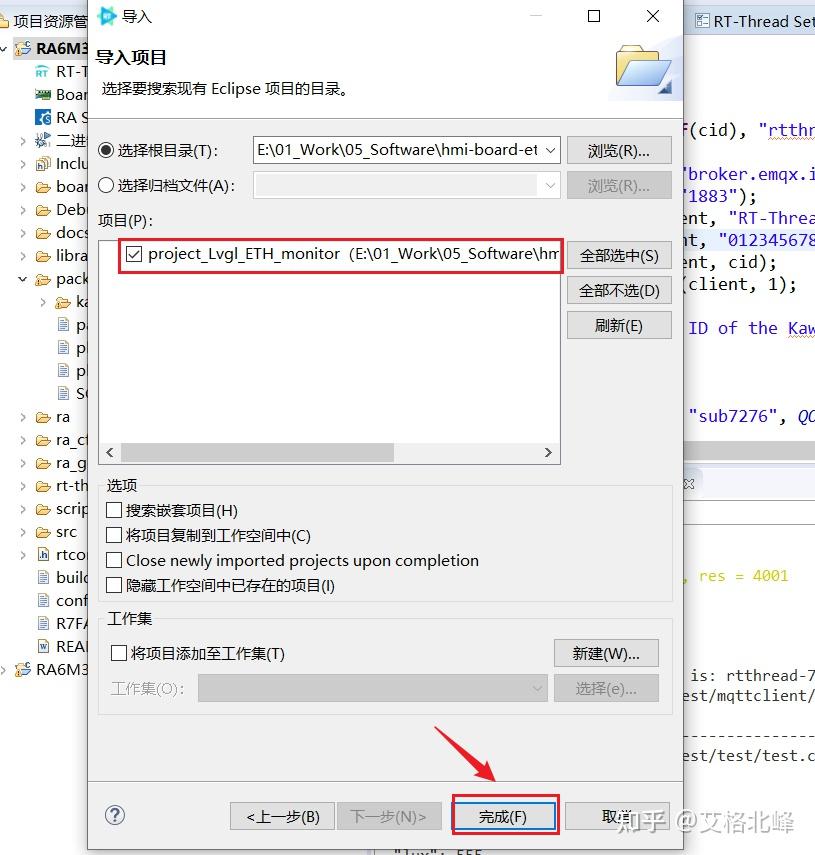Click the top RA6M3 project icon
Viewport: 815px width, 855px height.
(x=23, y=49)
